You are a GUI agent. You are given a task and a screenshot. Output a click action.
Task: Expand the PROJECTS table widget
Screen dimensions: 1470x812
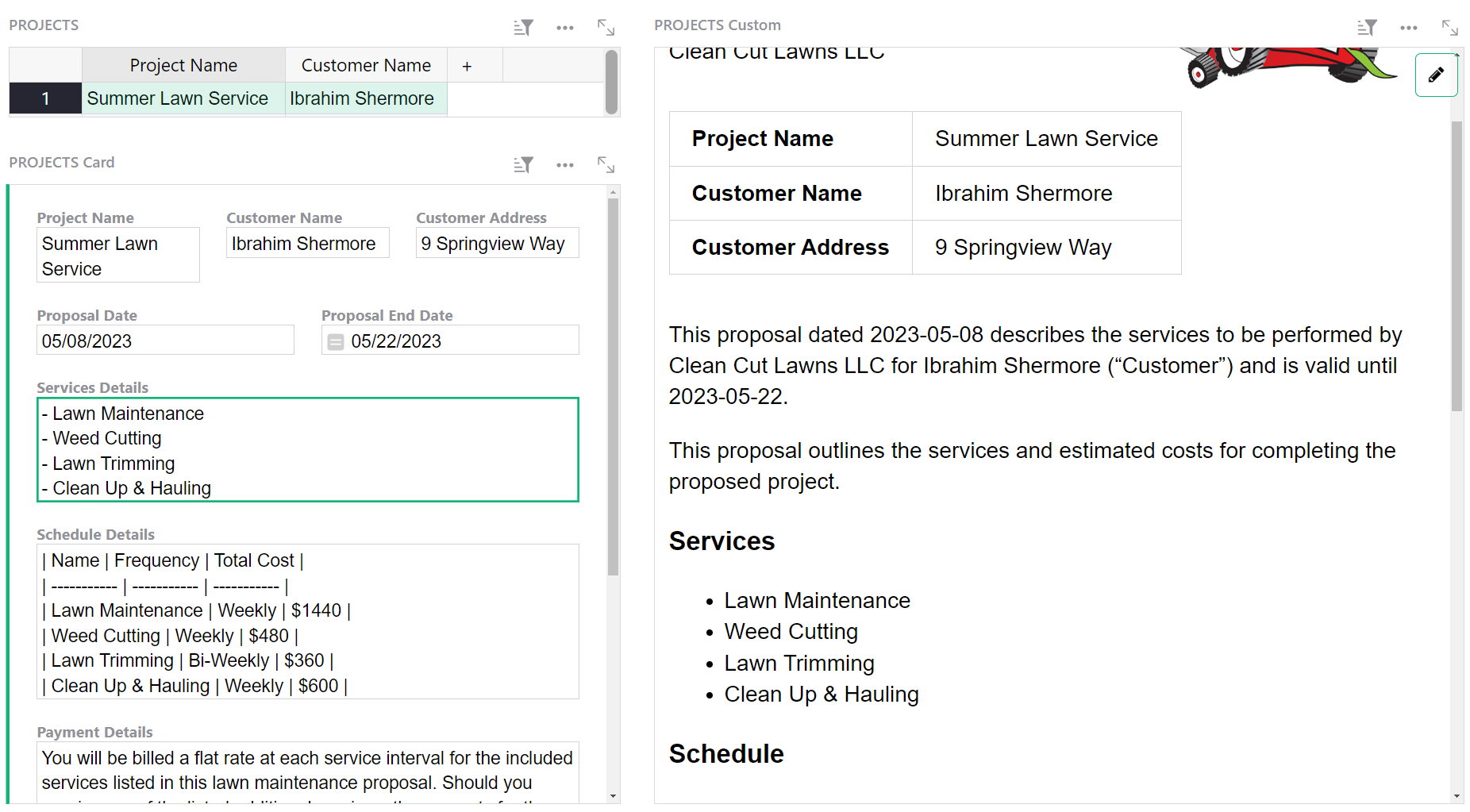[606, 28]
